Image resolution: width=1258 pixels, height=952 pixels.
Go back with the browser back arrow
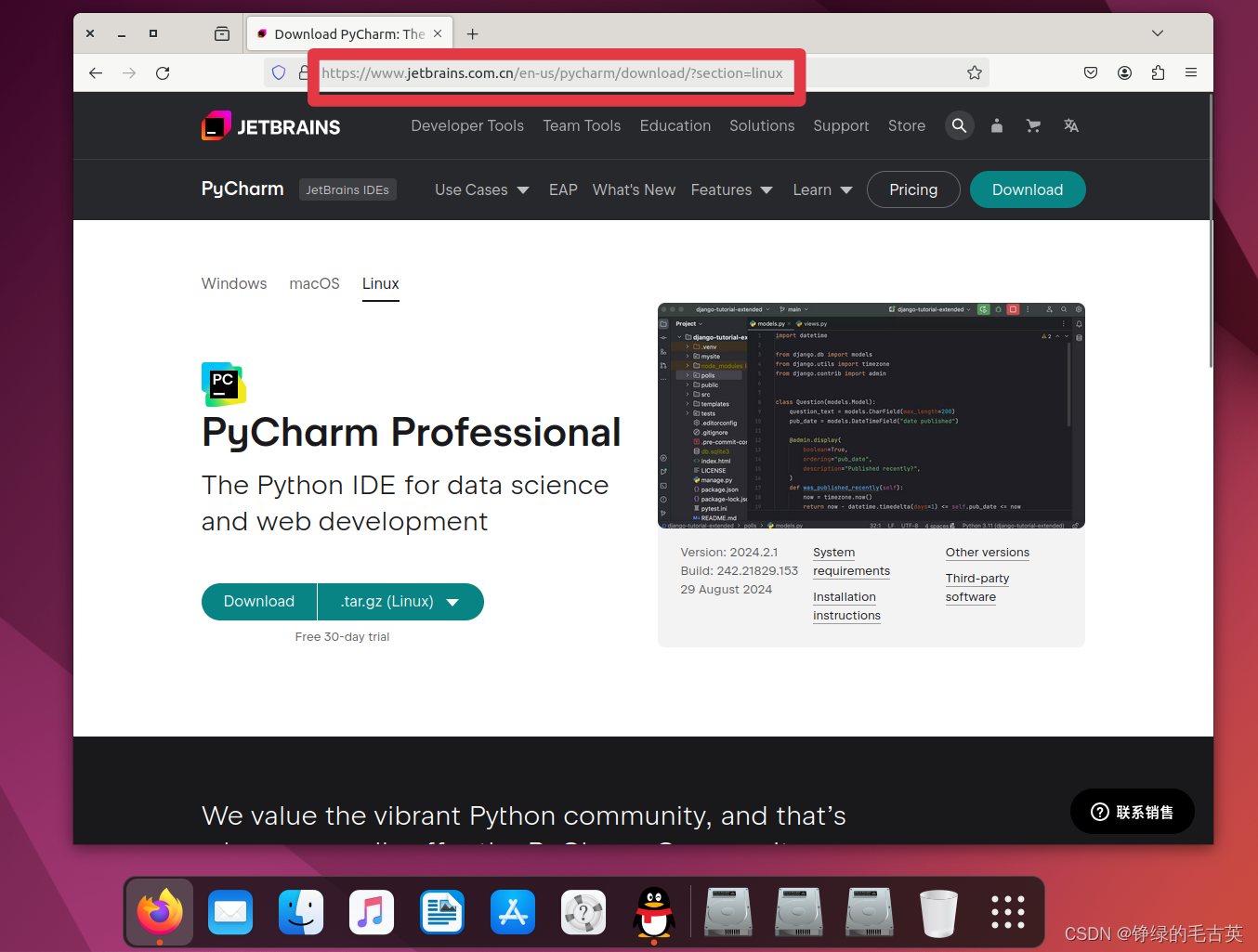pos(96,72)
